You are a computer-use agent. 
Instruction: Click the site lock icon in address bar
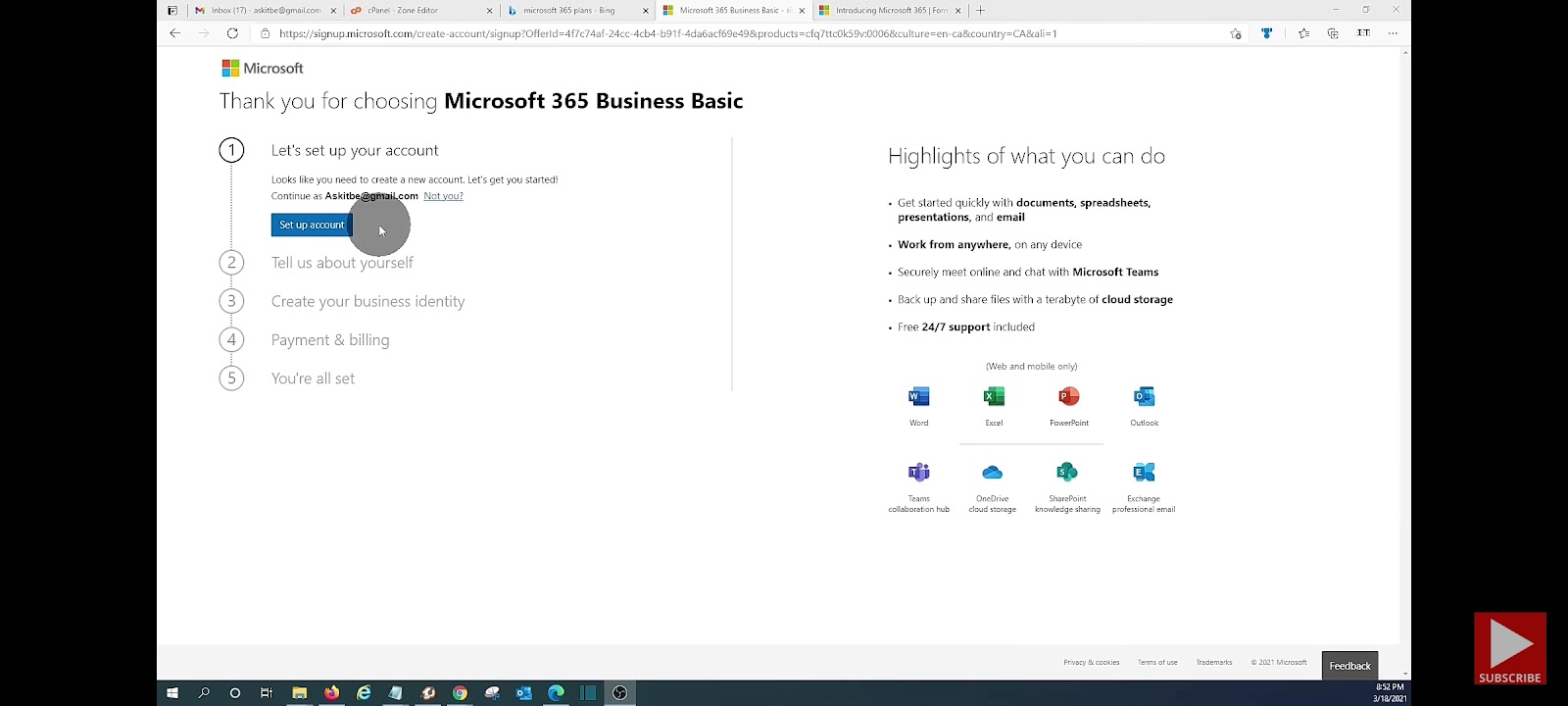click(265, 33)
